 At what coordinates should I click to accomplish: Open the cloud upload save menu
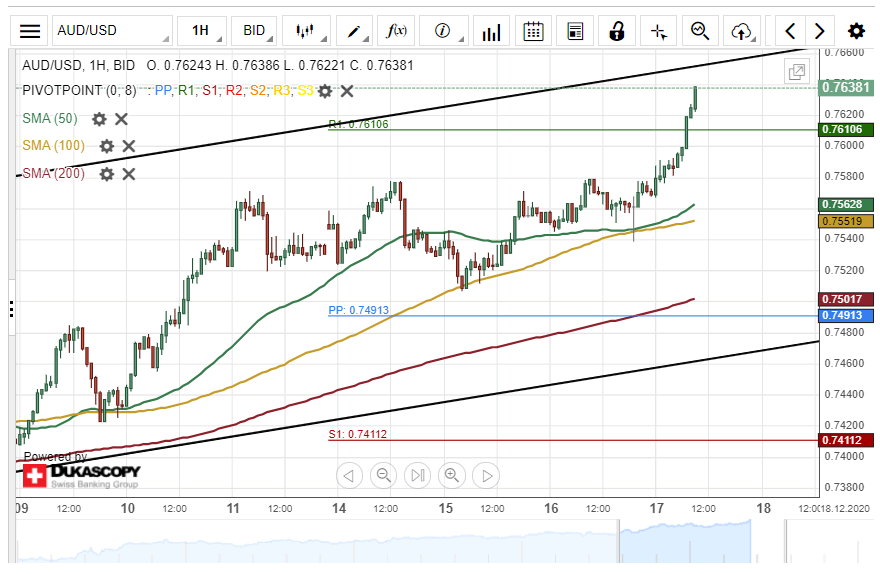tap(742, 31)
